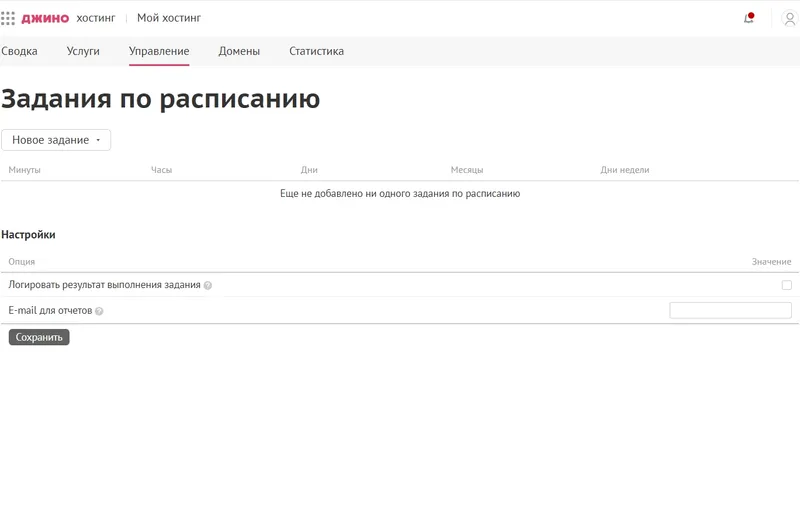The width and height of the screenshot is (800, 520).
Task: Open the user profile icon
Action: 789,19
